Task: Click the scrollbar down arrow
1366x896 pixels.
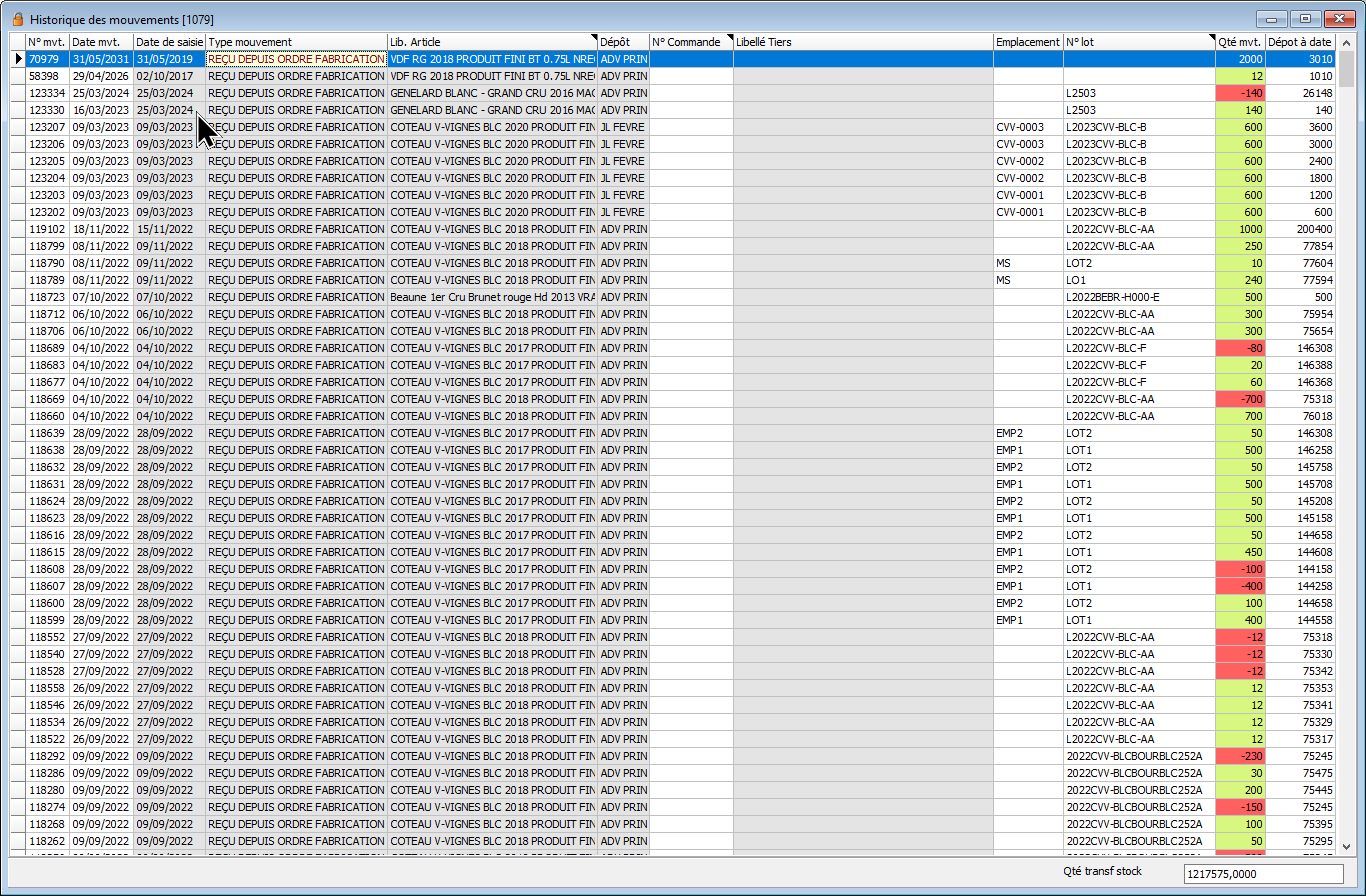Action: pyautogui.click(x=1347, y=844)
